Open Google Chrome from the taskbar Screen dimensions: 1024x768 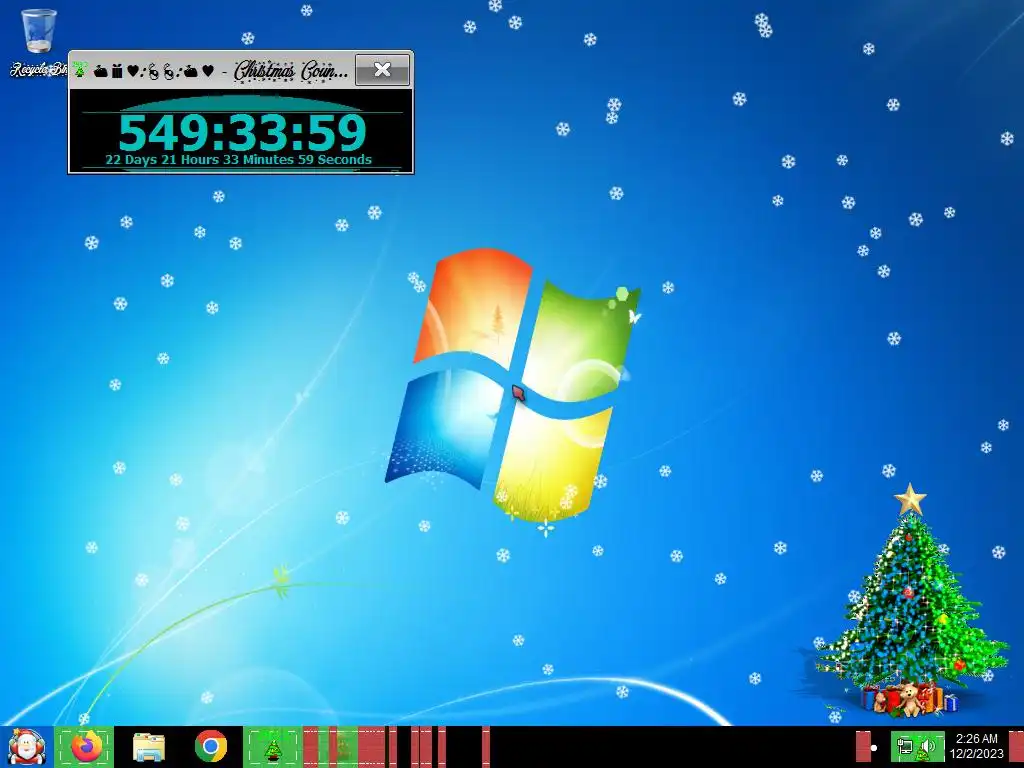[211, 747]
